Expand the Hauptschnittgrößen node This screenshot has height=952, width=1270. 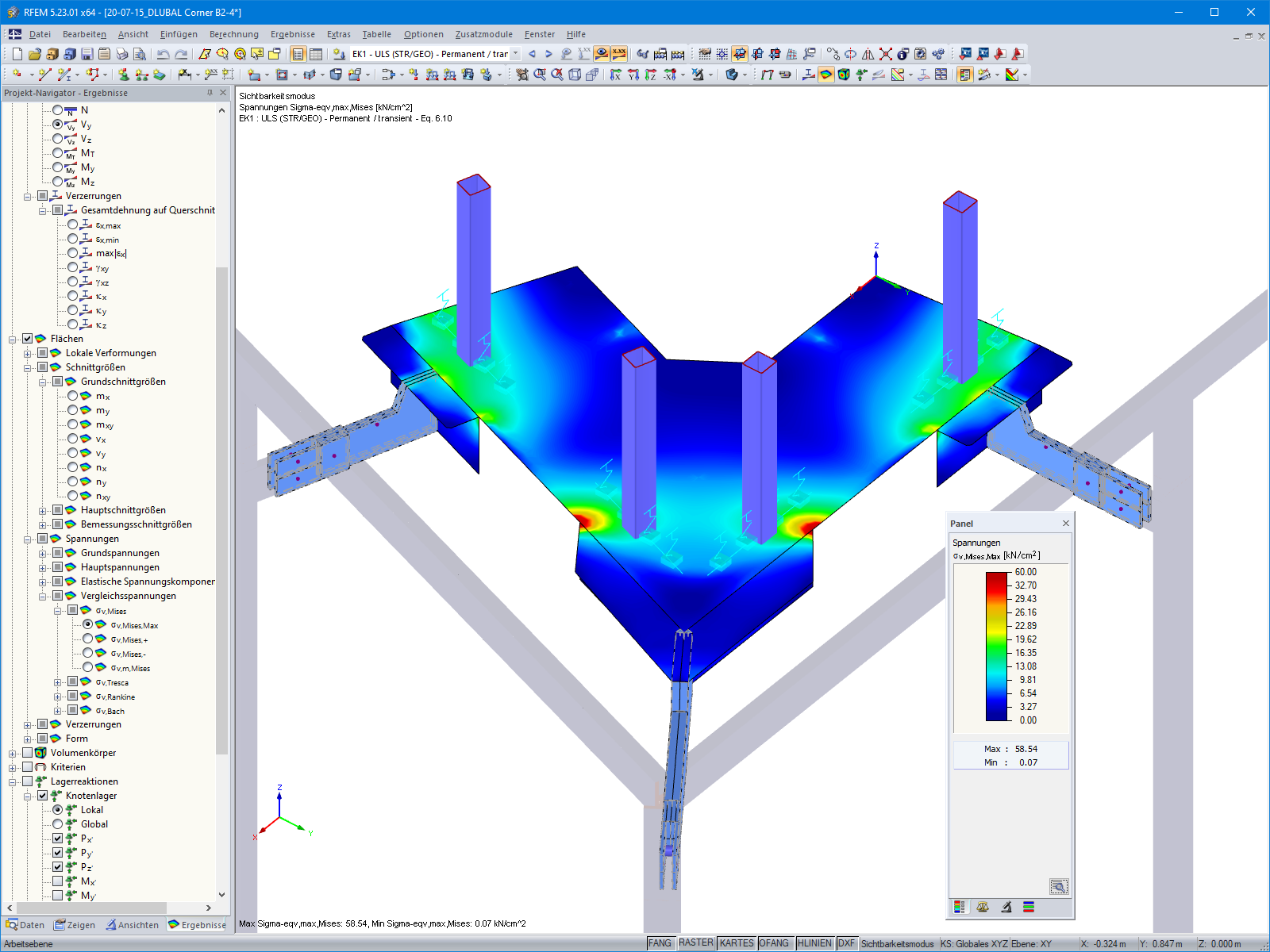tap(43, 510)
